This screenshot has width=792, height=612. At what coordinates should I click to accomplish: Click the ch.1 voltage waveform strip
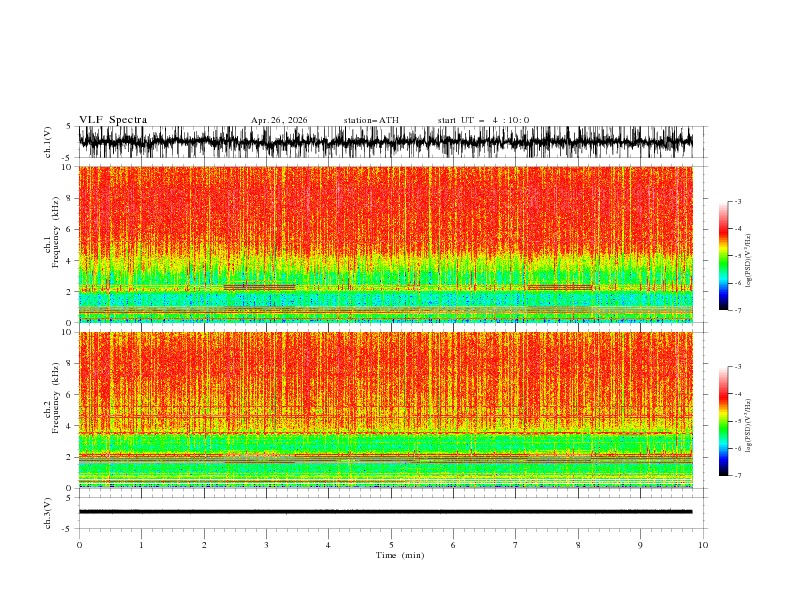pyautogui.click(x=385, y=142)
